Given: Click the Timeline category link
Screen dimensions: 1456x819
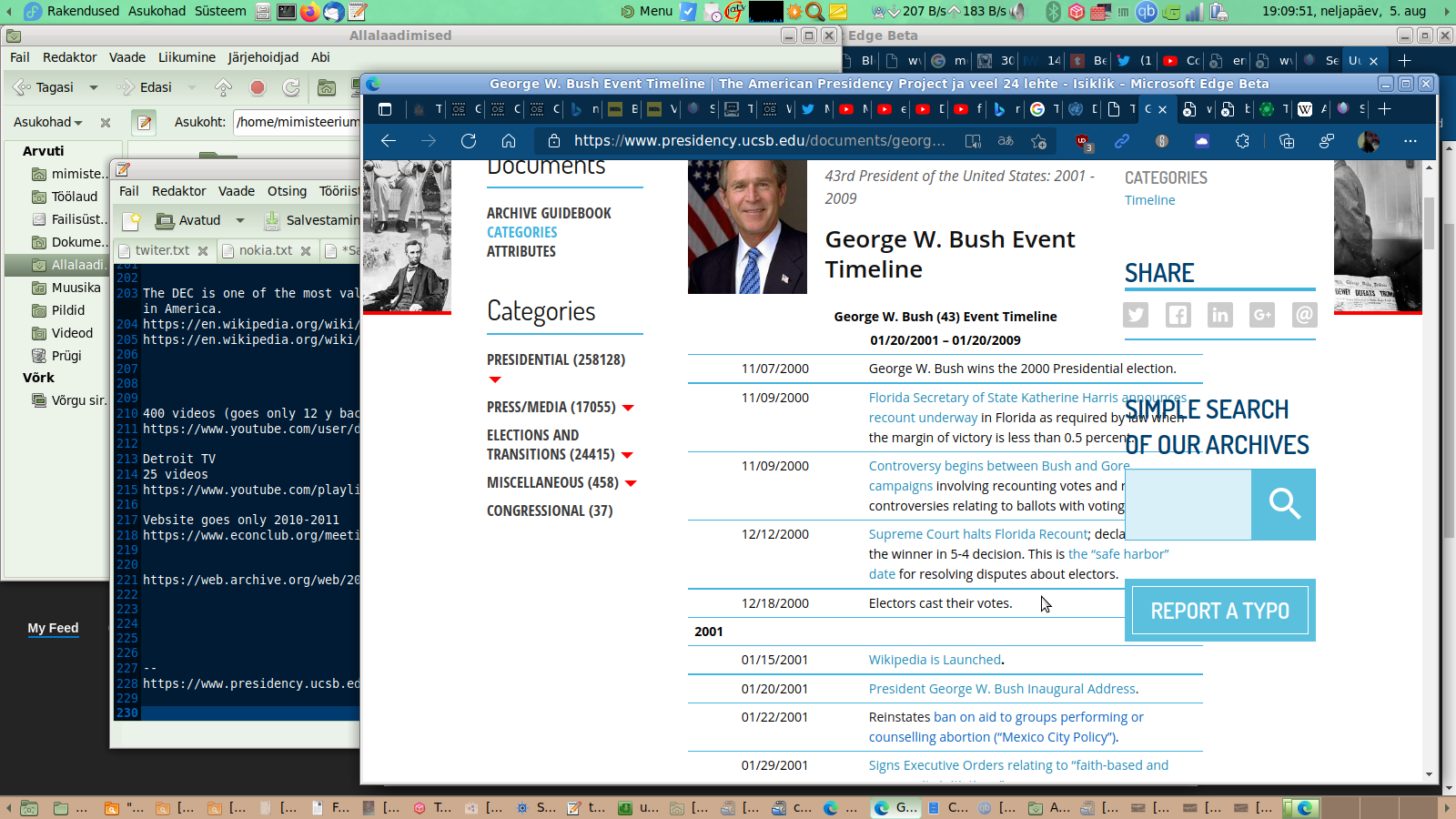Looking at the screenshot, I should 1149,200.
